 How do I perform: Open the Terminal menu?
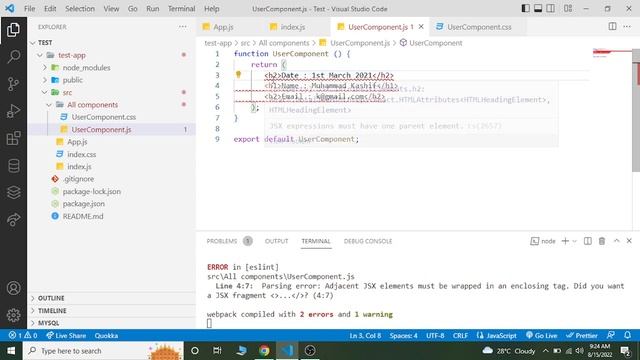pyautogui.click(x=182, y=9)
